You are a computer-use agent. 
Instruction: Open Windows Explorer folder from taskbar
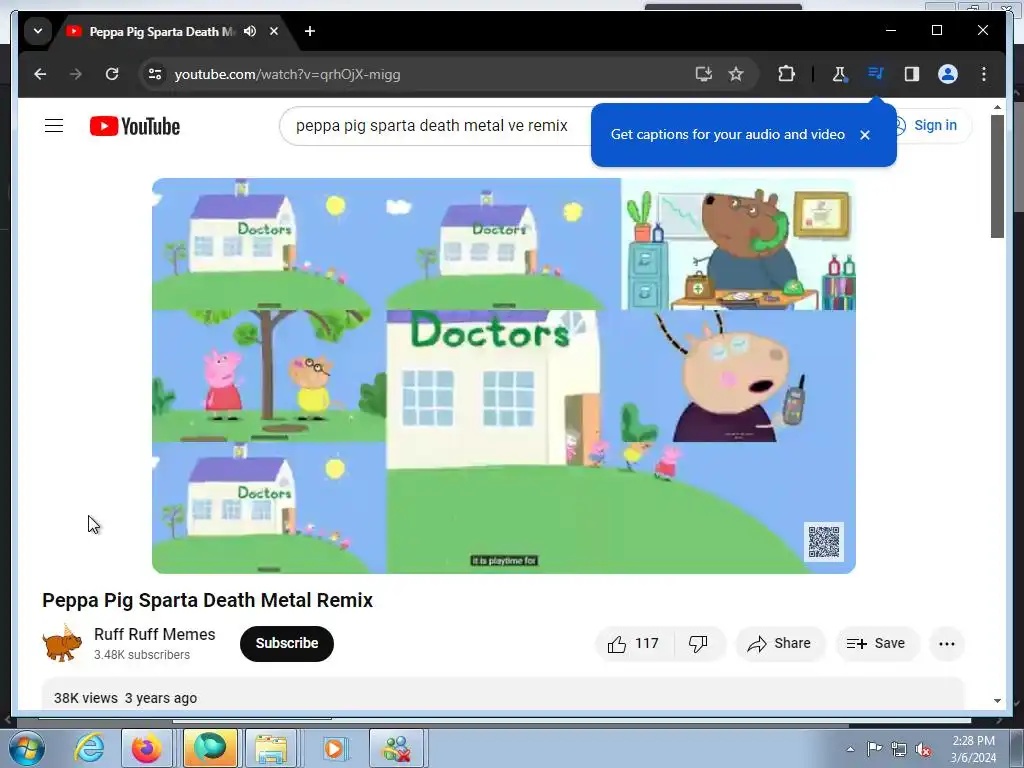point(272,748)
